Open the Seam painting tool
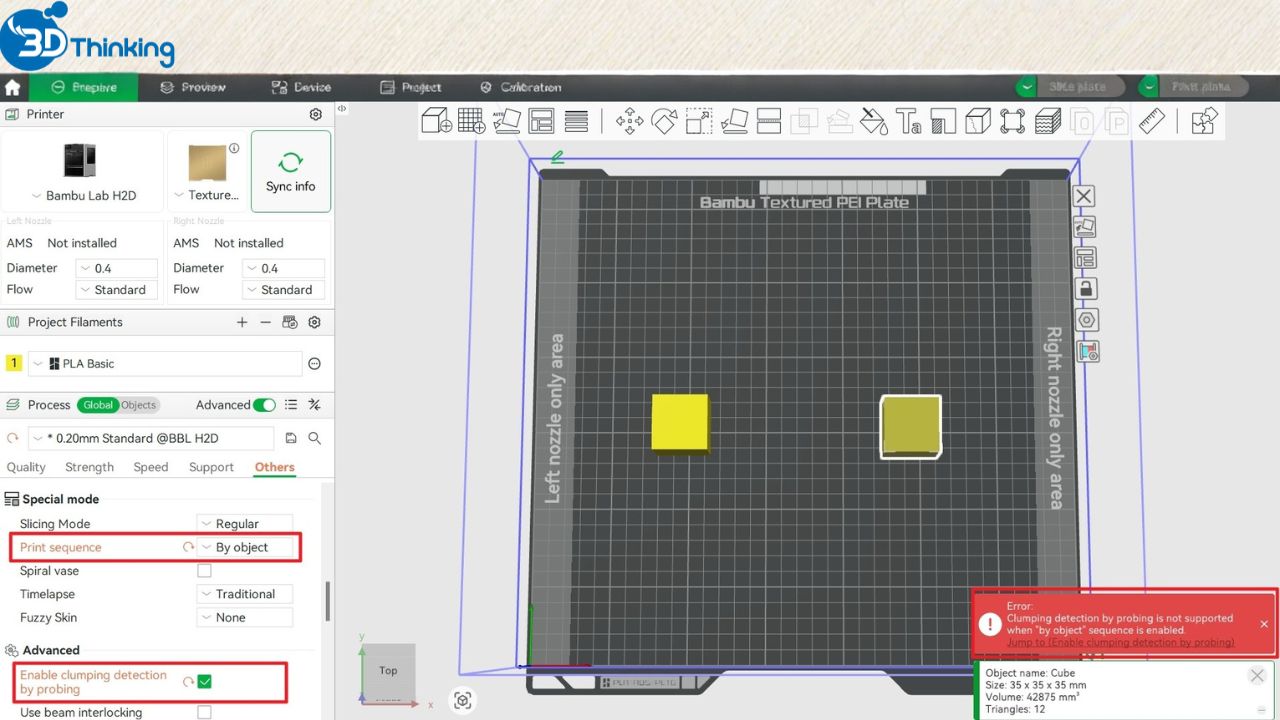 978,122
